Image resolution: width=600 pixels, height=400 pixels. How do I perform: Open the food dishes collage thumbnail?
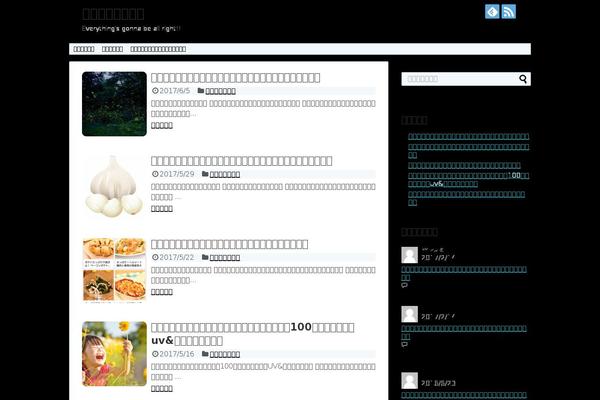[114, 270]
